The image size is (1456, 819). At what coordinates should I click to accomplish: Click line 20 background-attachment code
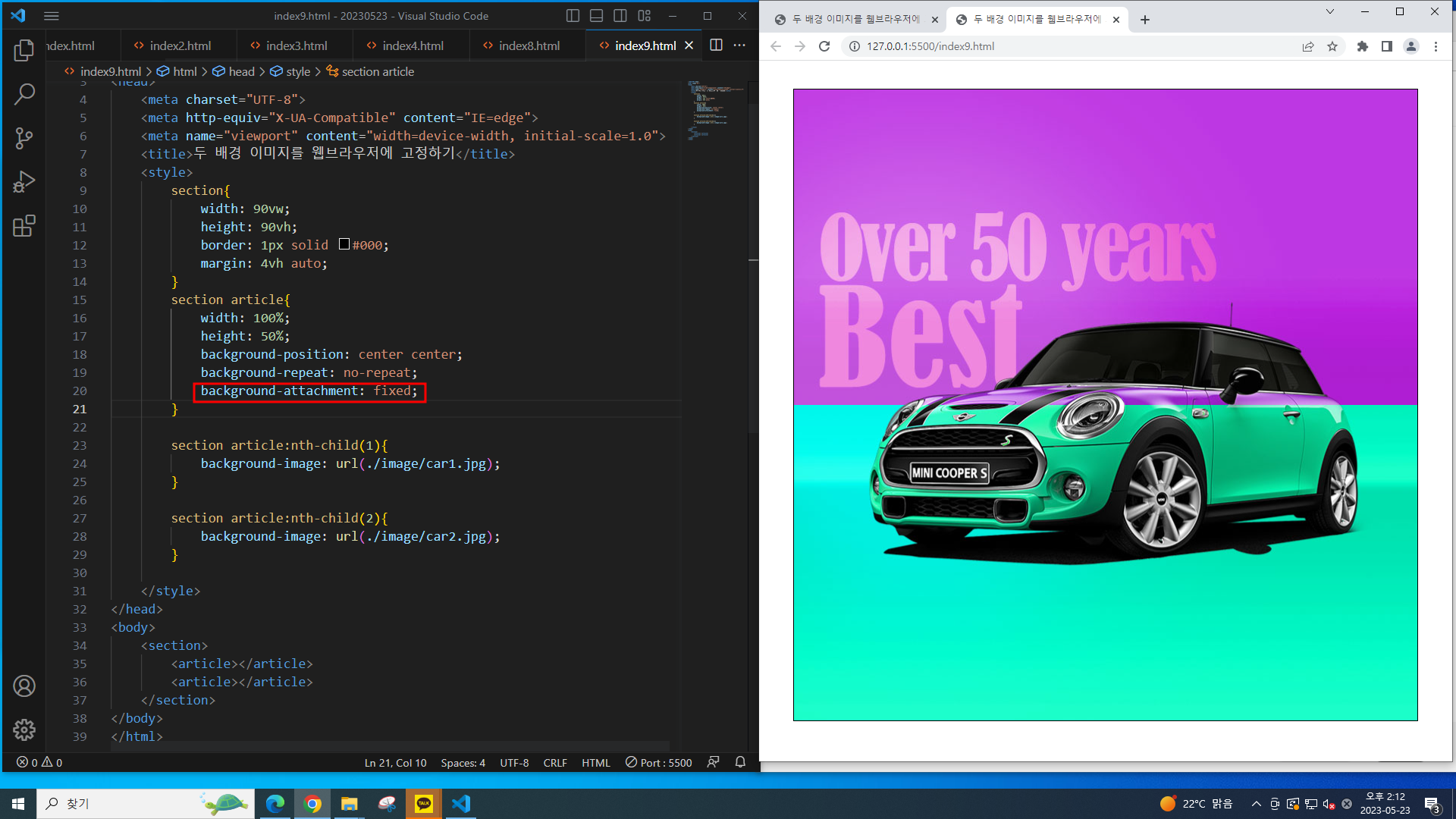tap(309, 391)
